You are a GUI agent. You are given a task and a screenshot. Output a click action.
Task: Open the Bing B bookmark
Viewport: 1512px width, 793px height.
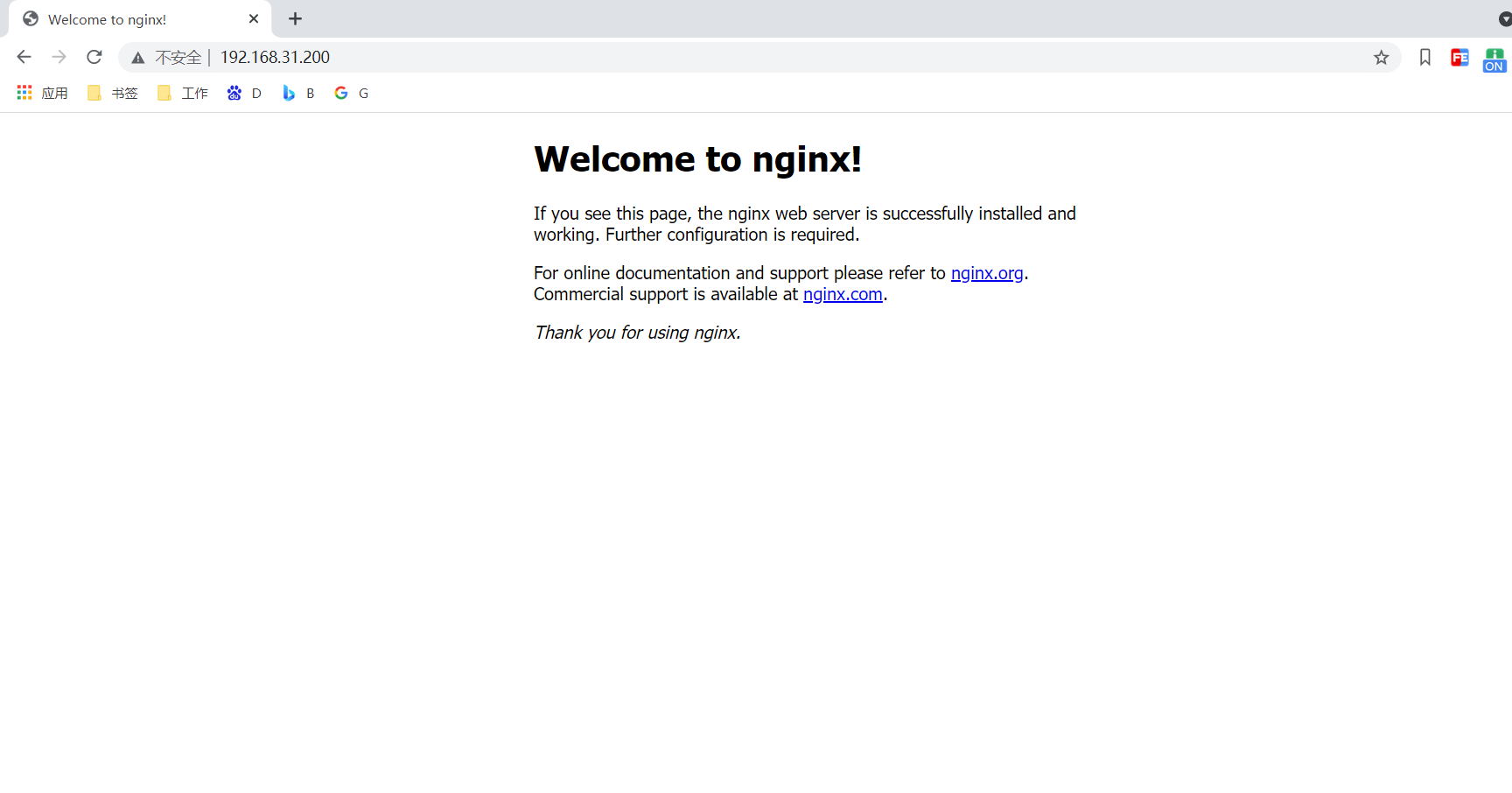coord(298,93)
